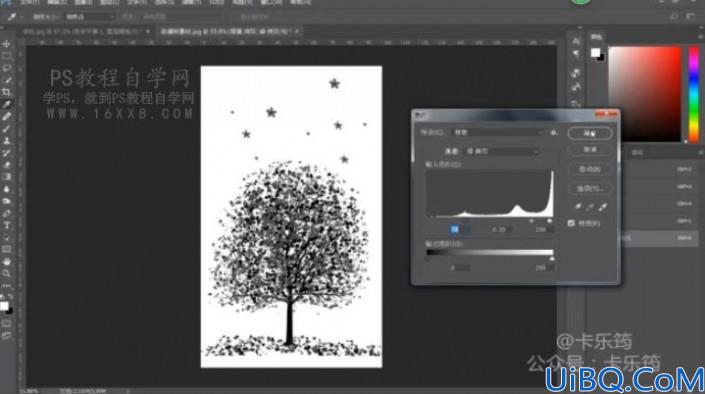Select the Horizontal Type tool
Image resolution: width=705 pixels, height=394 pixels.
(x=6, y=226)
